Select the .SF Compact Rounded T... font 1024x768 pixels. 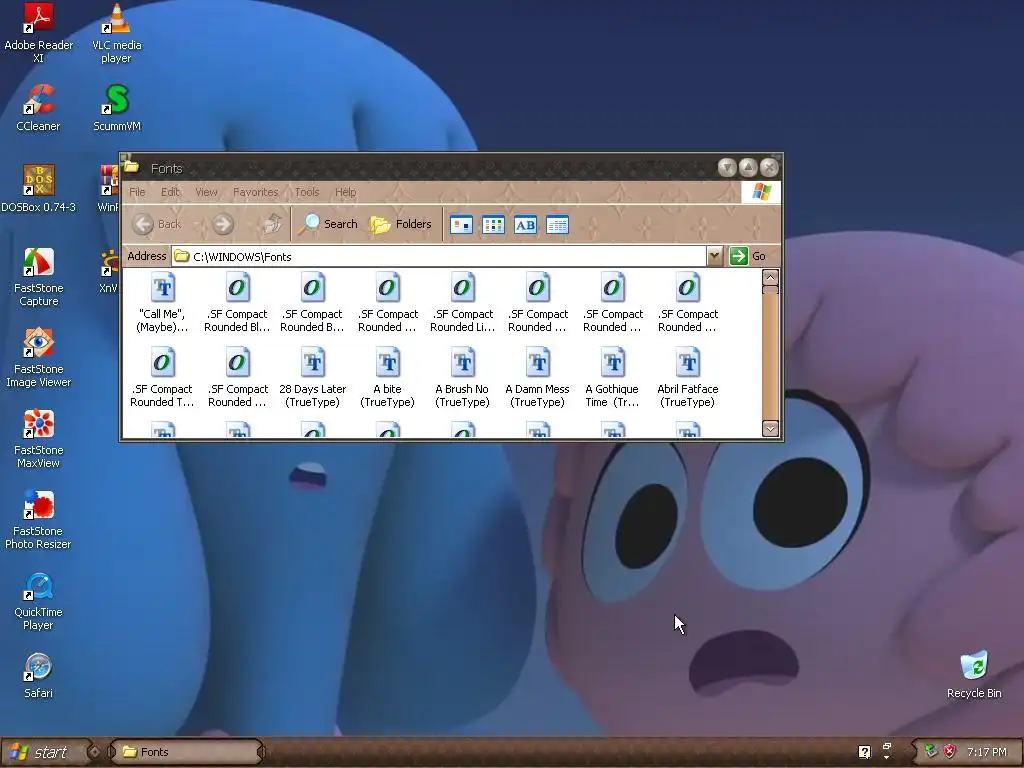pyautogui.click(x=163, y=377)
